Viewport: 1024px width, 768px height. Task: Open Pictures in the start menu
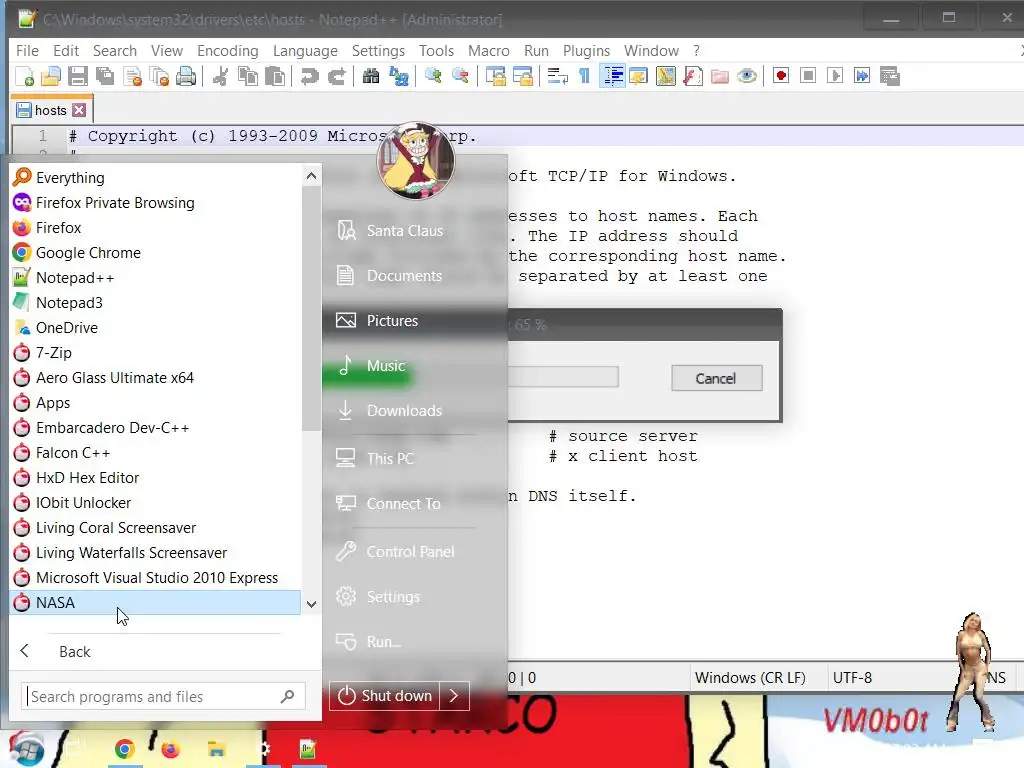415,321
